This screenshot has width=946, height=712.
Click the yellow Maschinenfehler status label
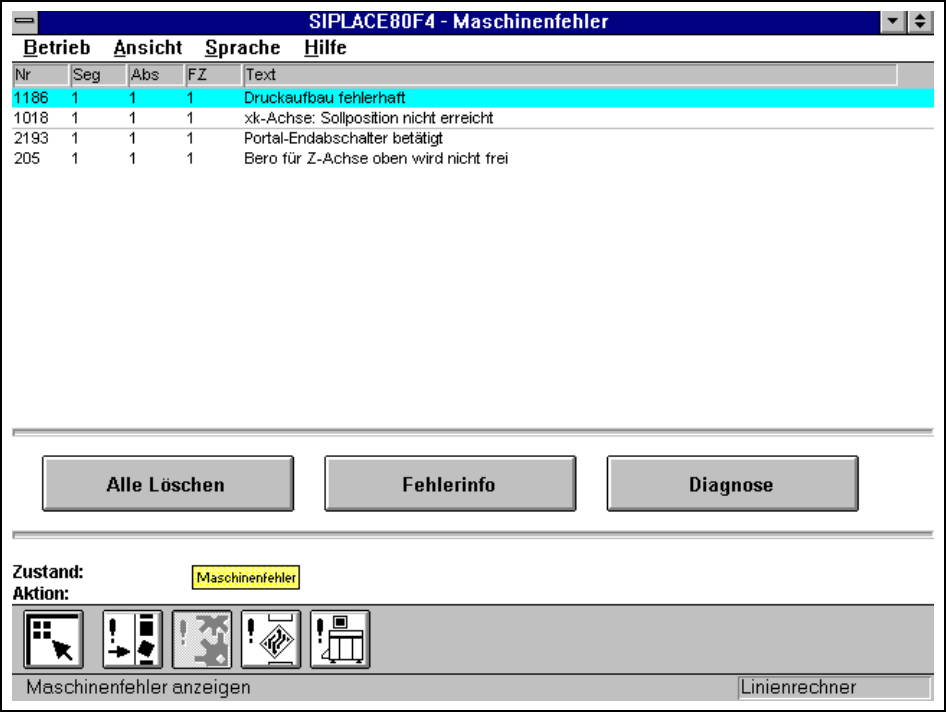click(x=246, y=577)
